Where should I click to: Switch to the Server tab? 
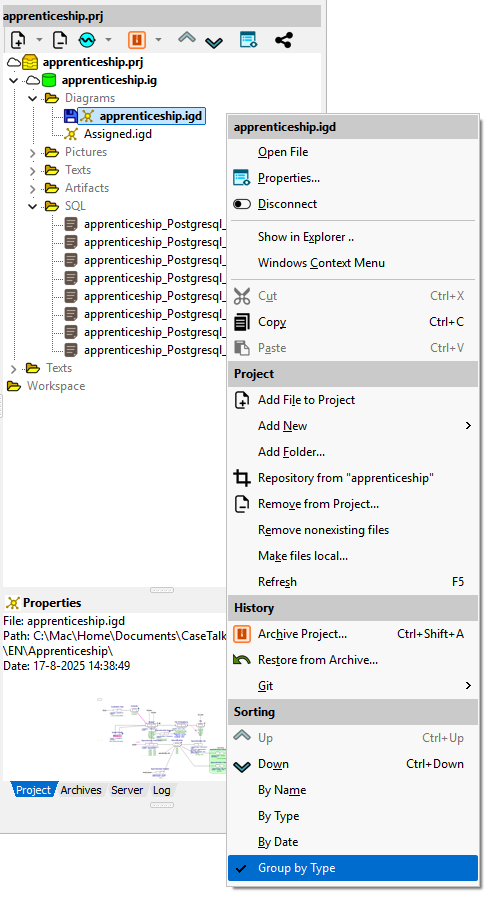pos(127,790)
